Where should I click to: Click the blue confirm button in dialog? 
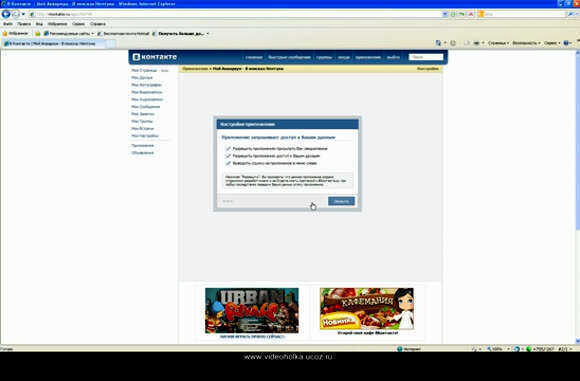pyautogui.click(x=341, y=201)
